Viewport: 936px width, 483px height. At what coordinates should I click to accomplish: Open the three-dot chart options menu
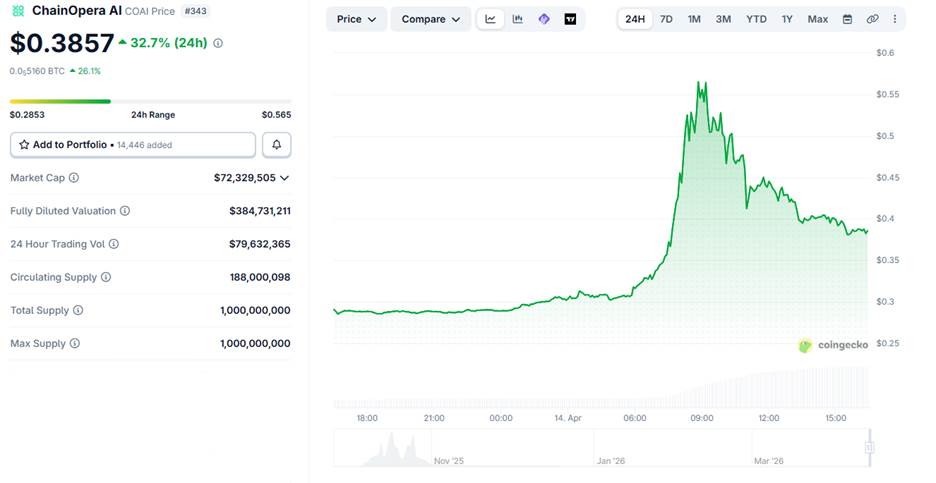coord(894,19)
